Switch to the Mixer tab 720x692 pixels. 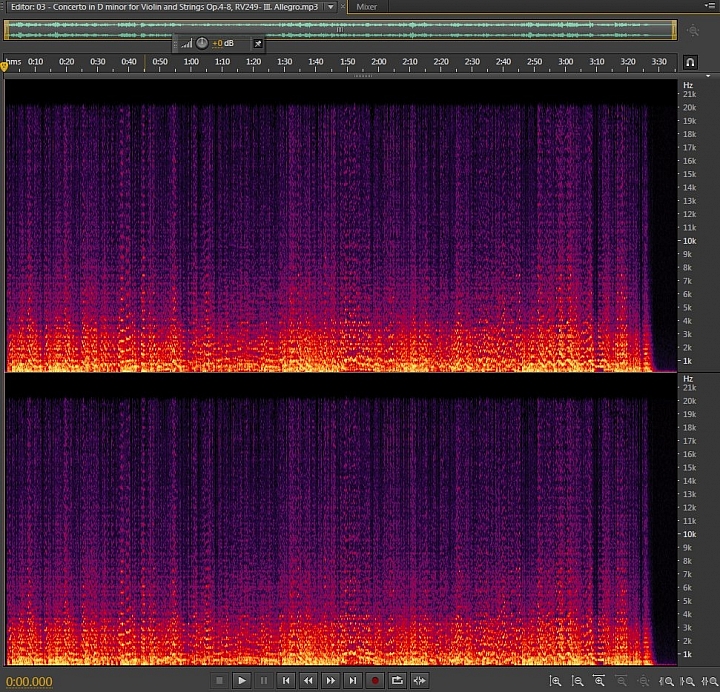366,7
